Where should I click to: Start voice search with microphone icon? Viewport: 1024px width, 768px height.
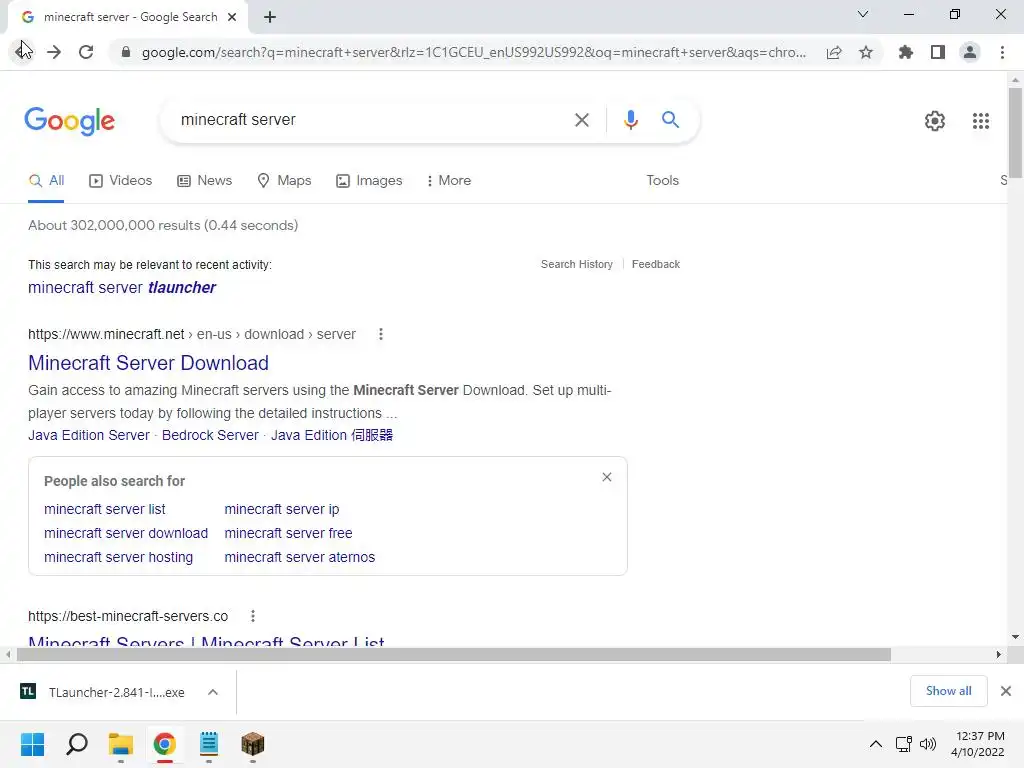coord(630,120)
